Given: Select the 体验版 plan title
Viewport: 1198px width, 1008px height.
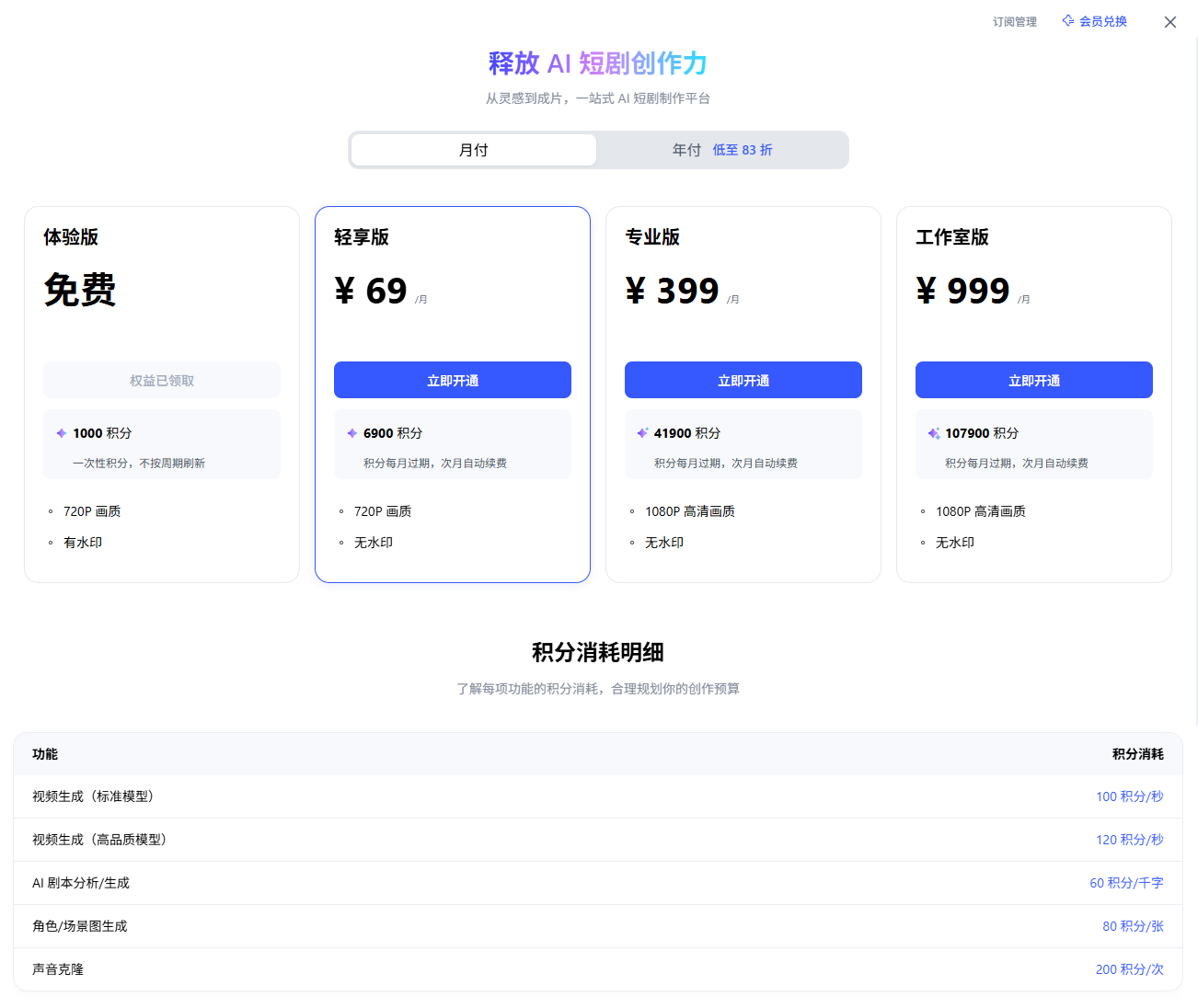Looking at the screenshot, I should 71,237.
